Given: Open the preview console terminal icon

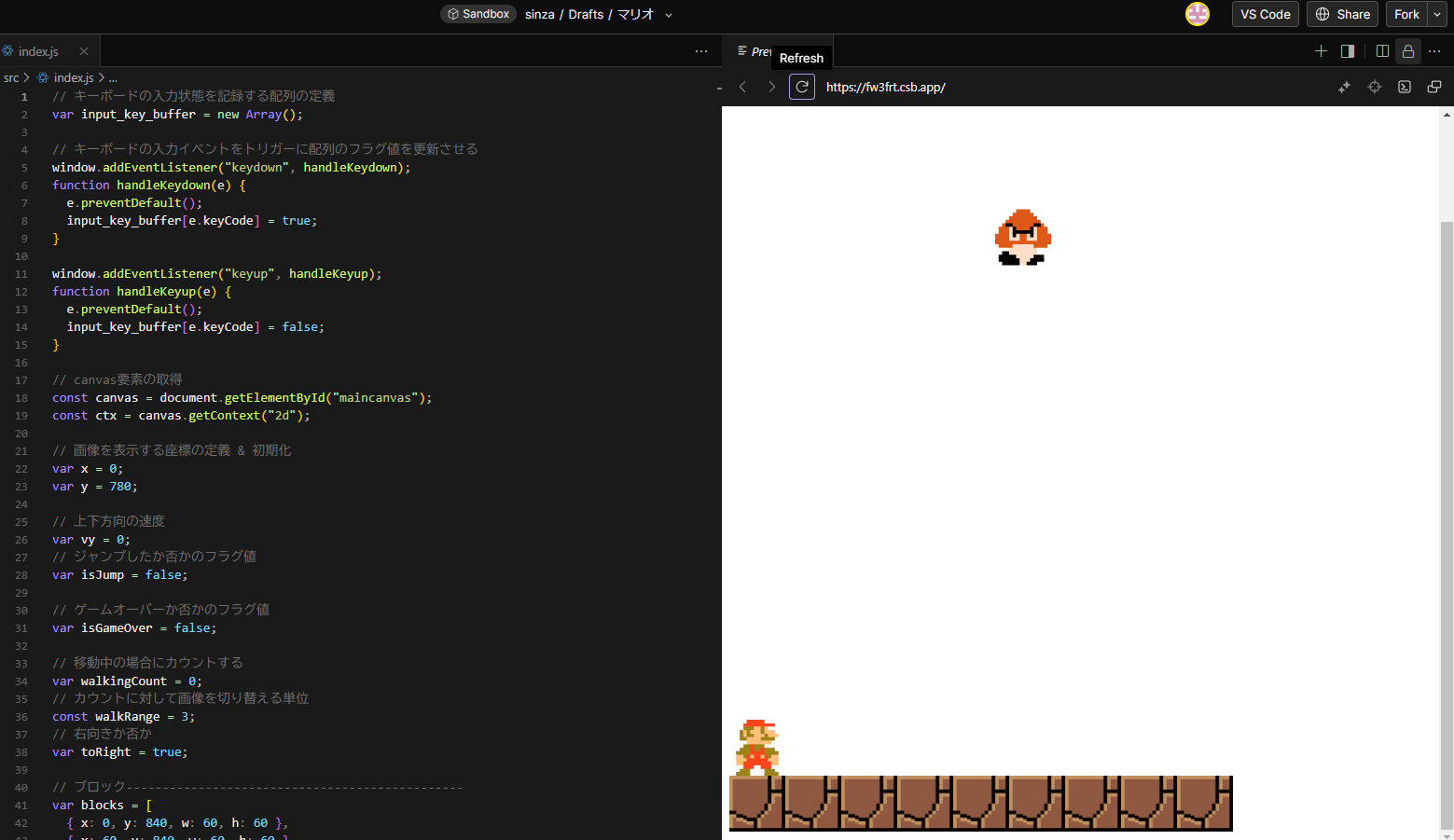Looking at the screenshot, I should pyautogui.click(x=1405, y=87).
